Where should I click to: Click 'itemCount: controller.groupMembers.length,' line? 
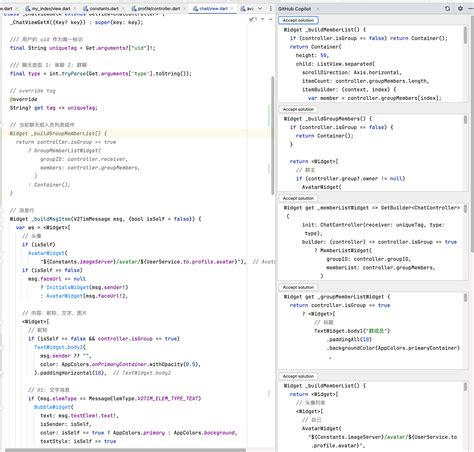tap(365, 81)
